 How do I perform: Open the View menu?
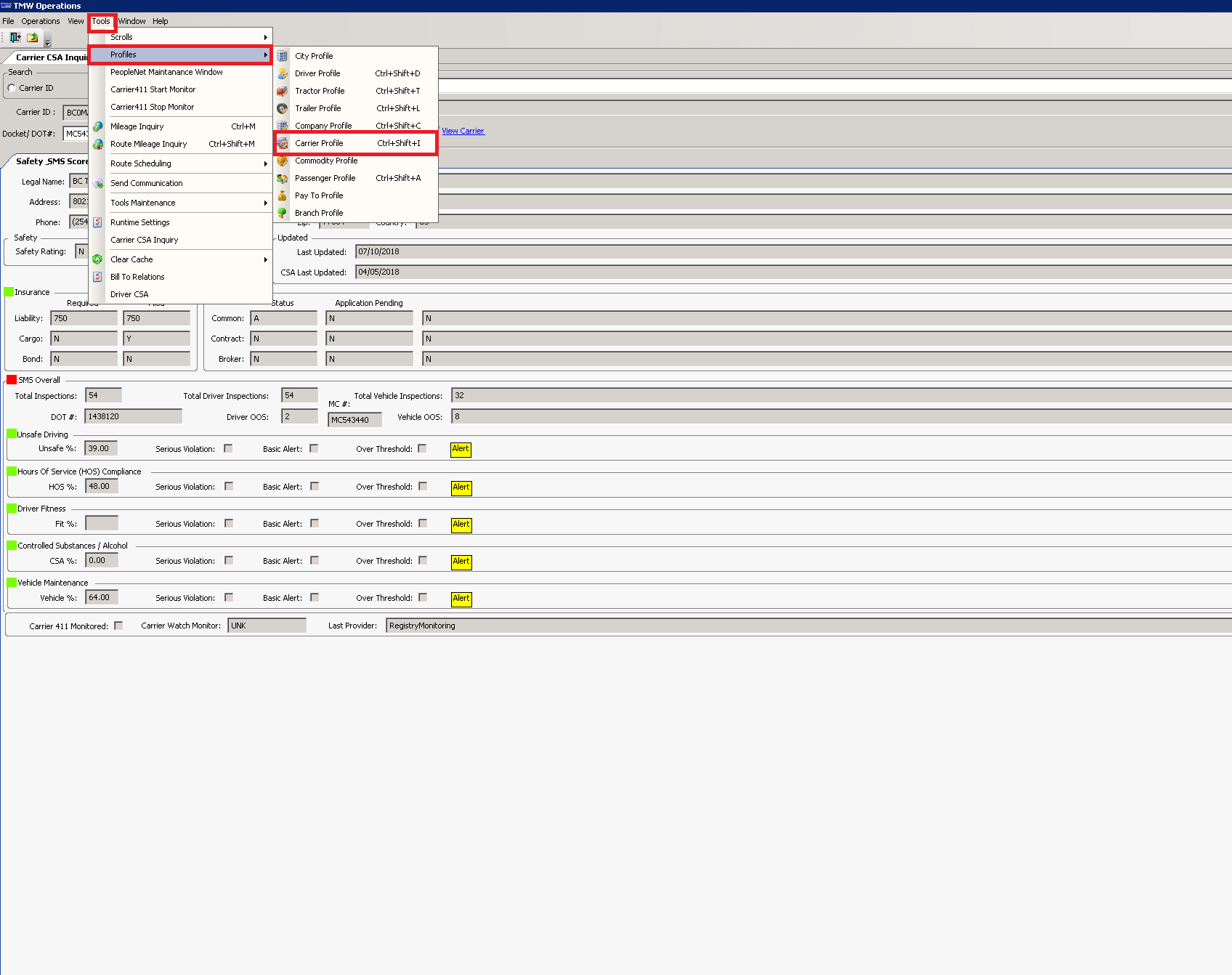(76, 21)
